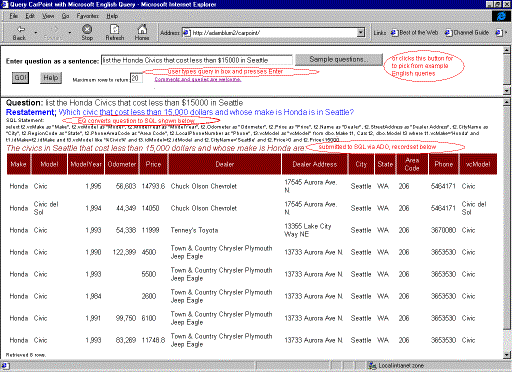Click the Refresh toolbar icon
Viewport: 512px width, 384px height.
pos(115,29)
